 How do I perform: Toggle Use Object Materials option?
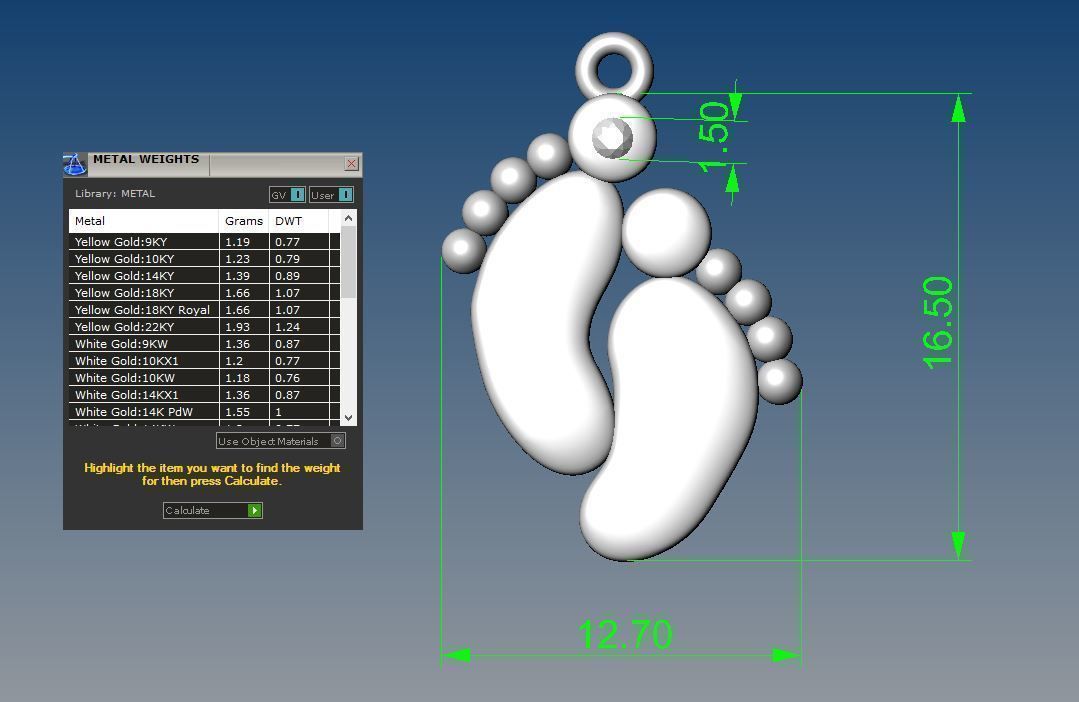coord(281,441)
